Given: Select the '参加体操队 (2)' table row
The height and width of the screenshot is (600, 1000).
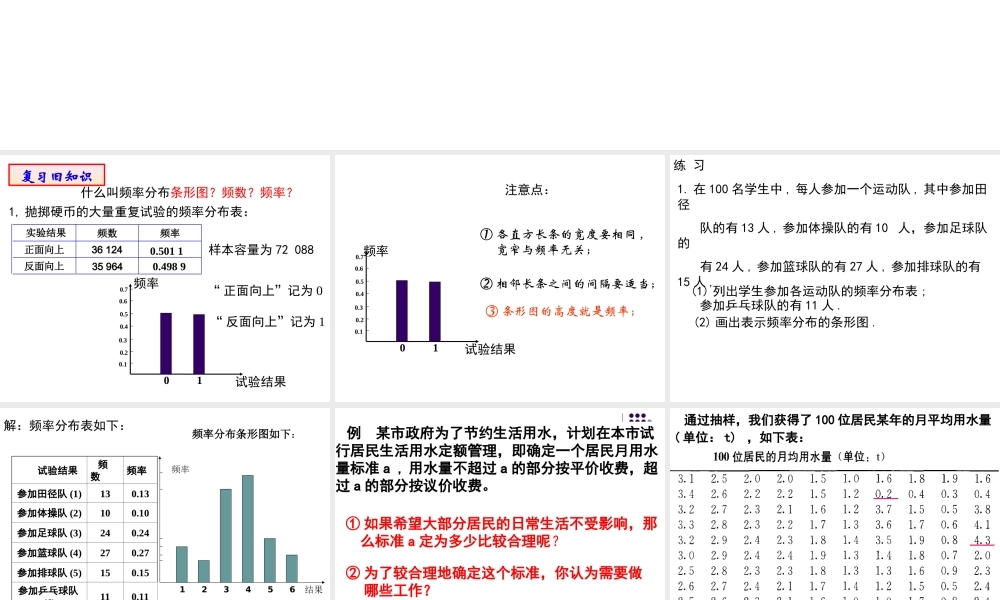Looking at the screenshot, I should pos(84,513).
